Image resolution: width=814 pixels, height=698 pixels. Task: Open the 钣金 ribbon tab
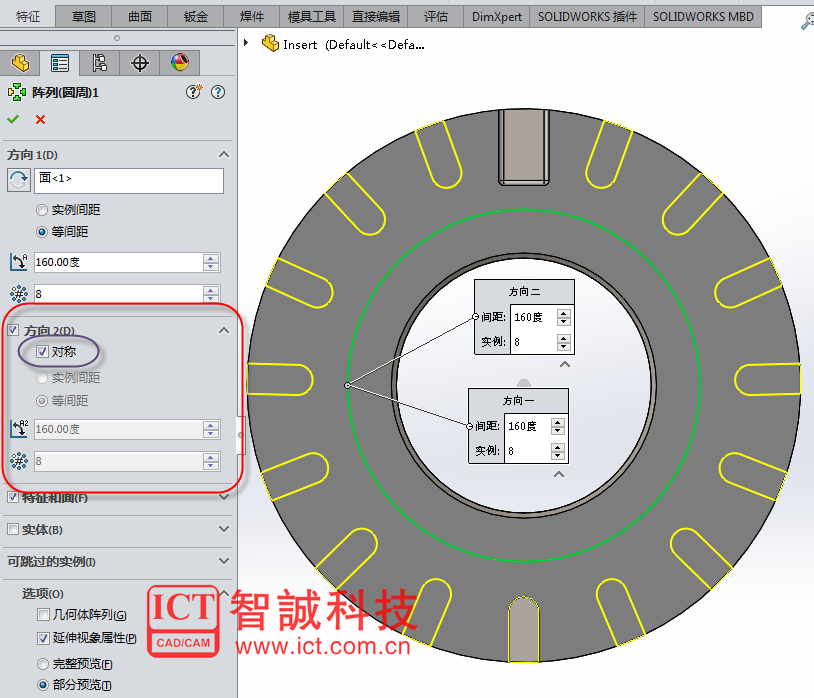click(196, 17)
